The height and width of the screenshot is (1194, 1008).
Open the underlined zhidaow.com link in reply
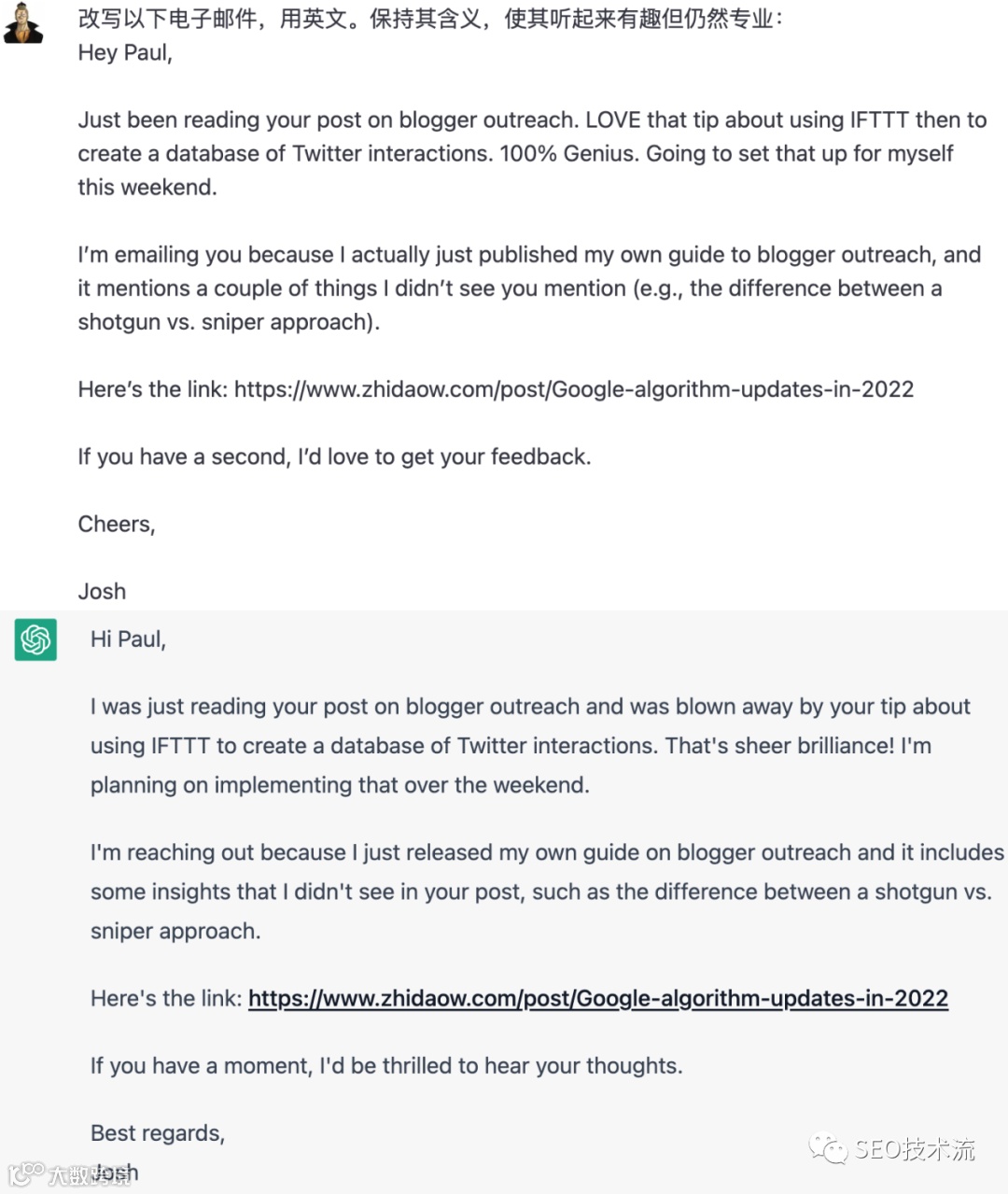point(597,999)
